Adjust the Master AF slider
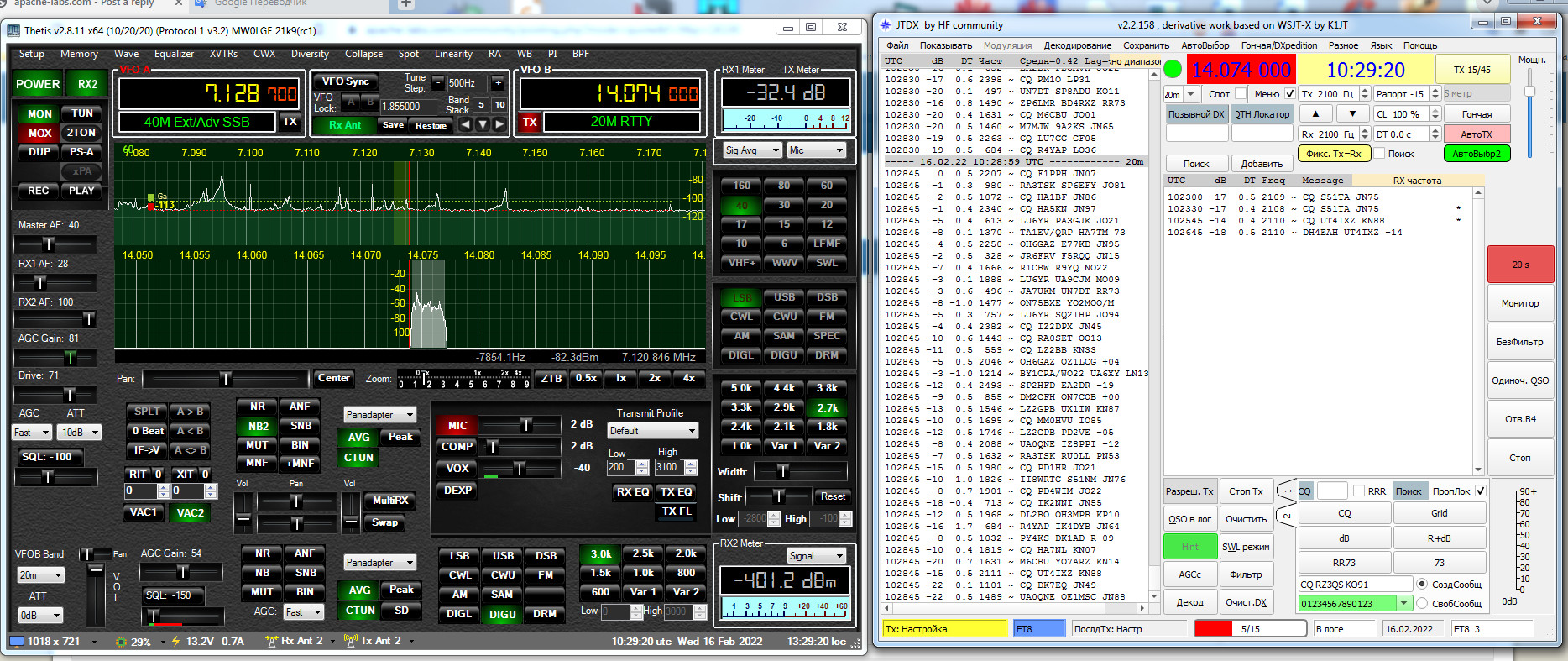 55,244
